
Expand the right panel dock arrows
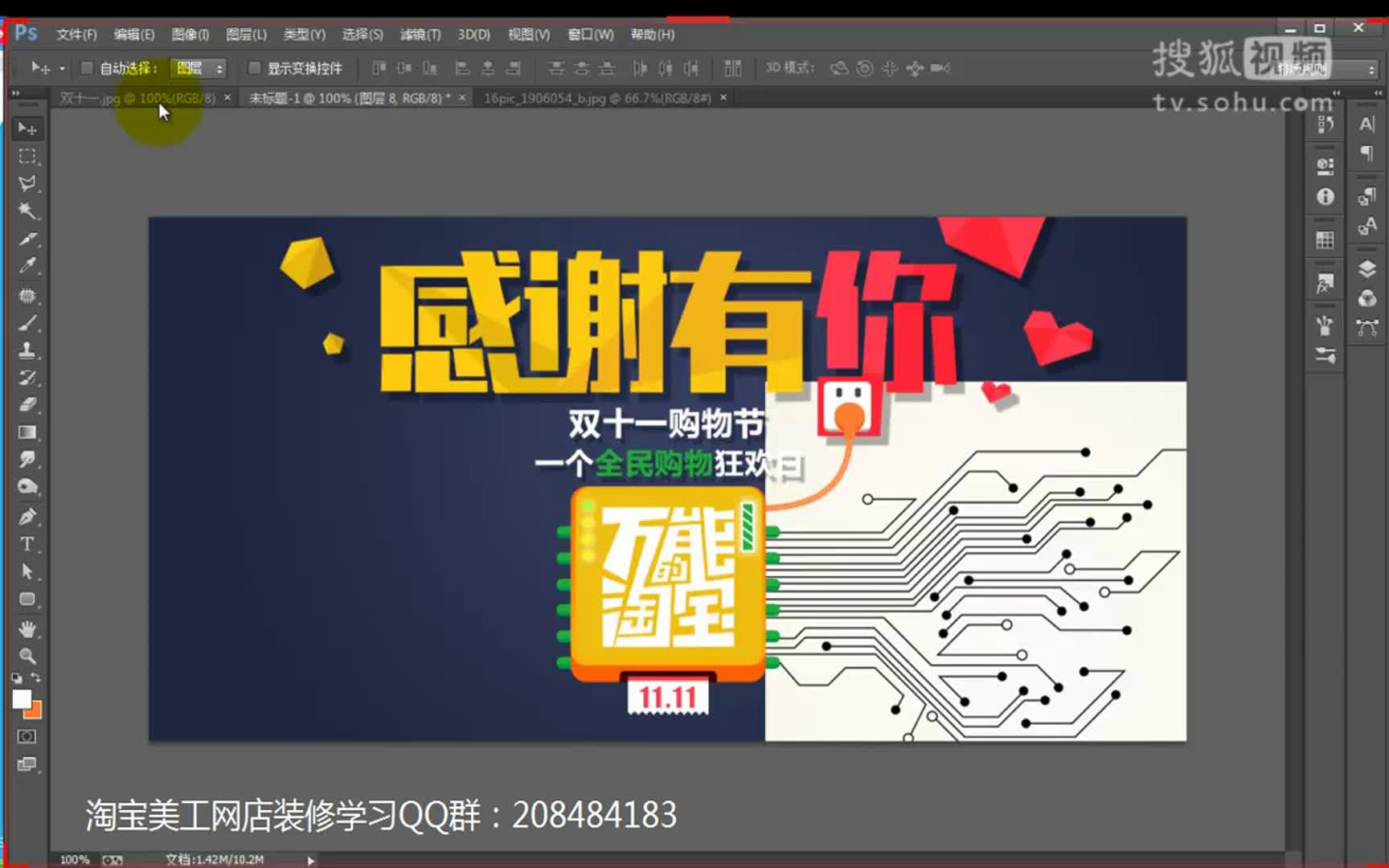click(1378, 94)
